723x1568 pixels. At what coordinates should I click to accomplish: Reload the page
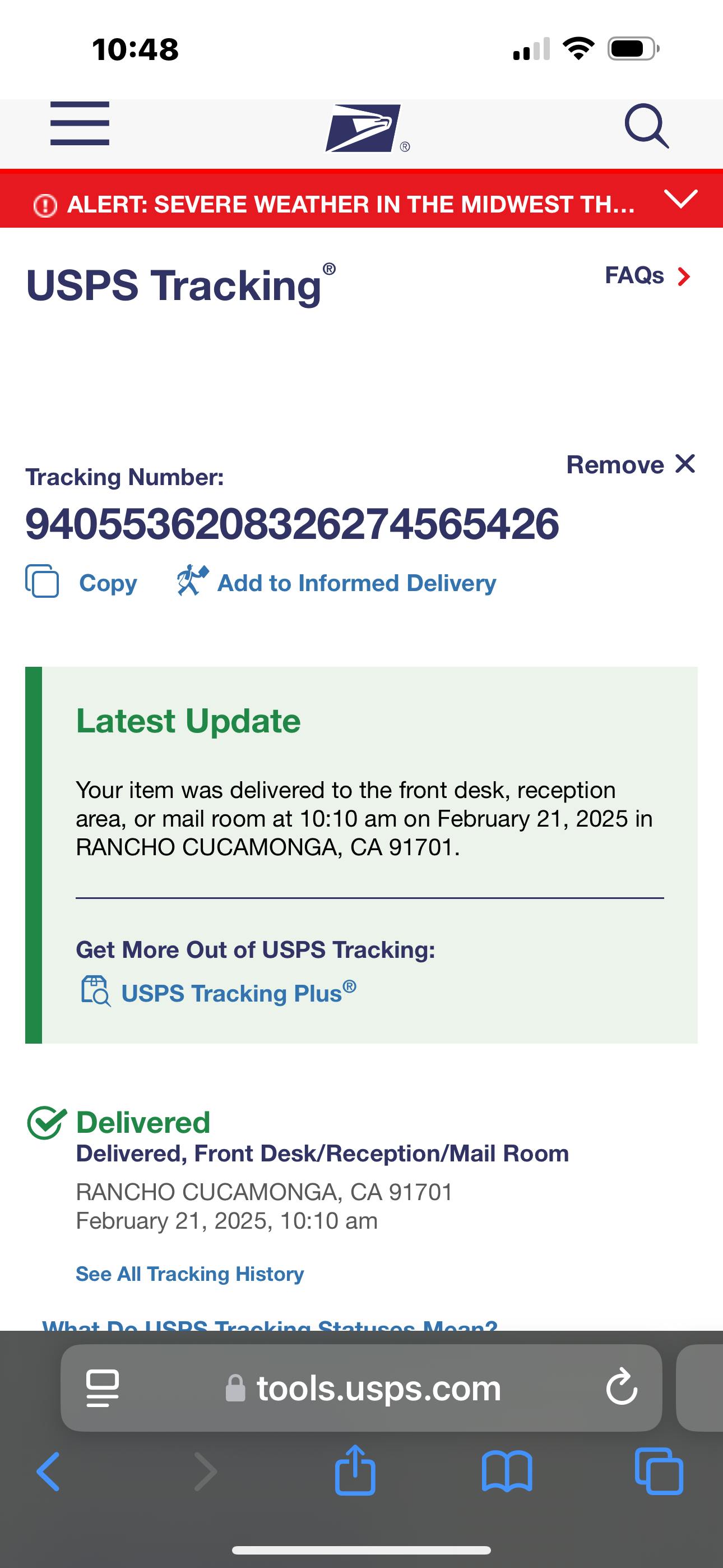(622, 1387)
